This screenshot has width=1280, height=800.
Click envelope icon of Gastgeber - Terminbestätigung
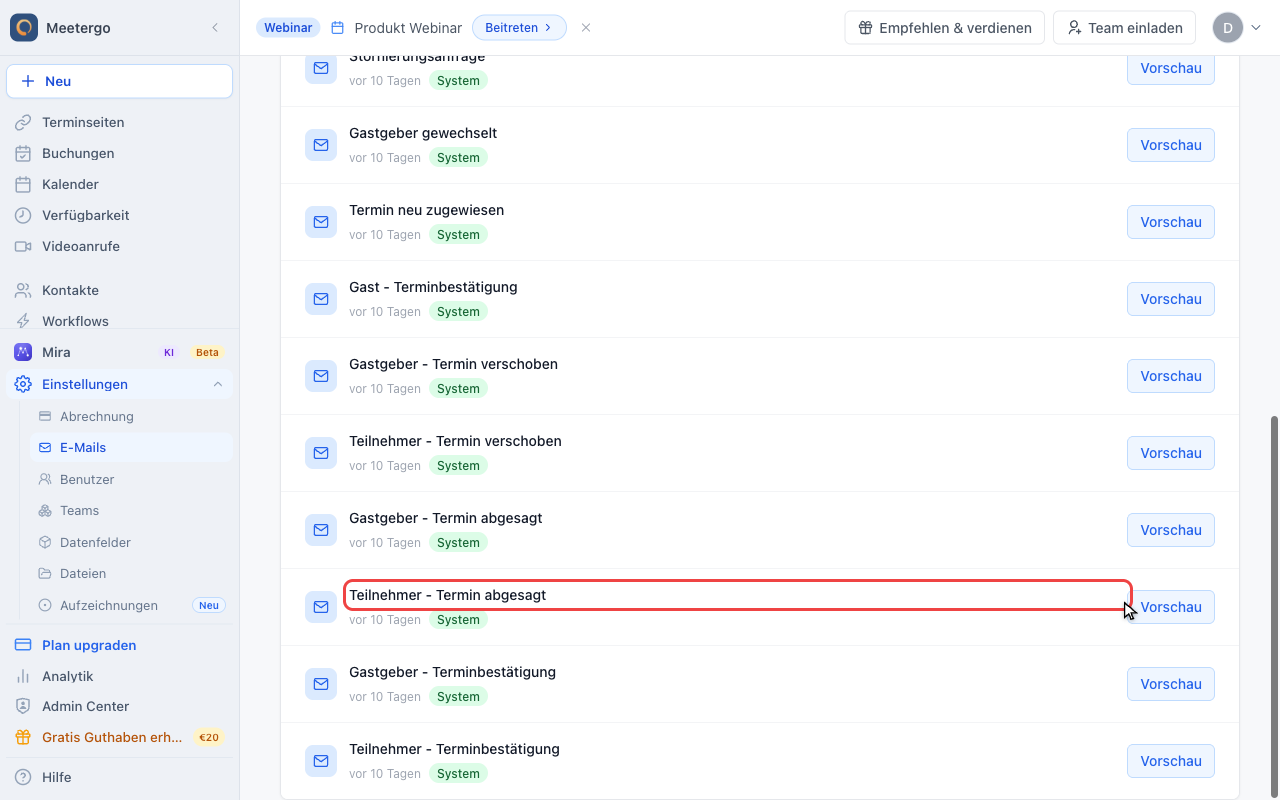[321, 684]
